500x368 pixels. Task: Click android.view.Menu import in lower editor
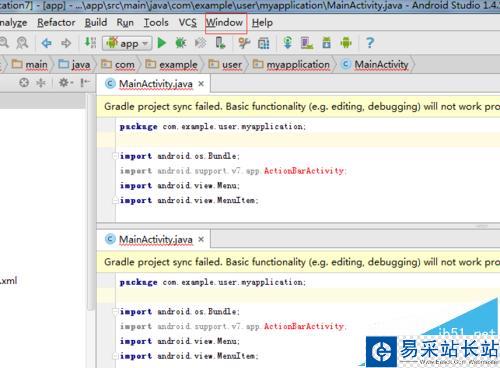[180, 341]
